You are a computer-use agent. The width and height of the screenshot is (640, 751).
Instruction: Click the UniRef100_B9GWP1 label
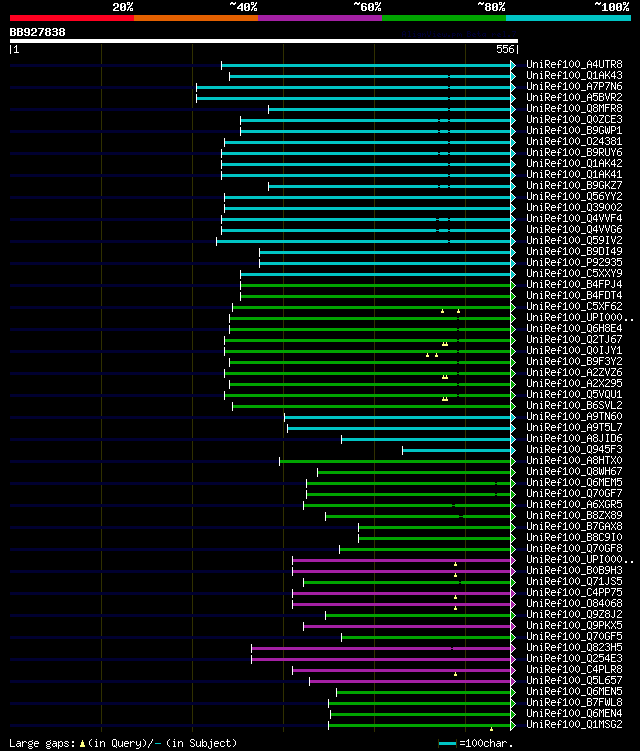574,130
